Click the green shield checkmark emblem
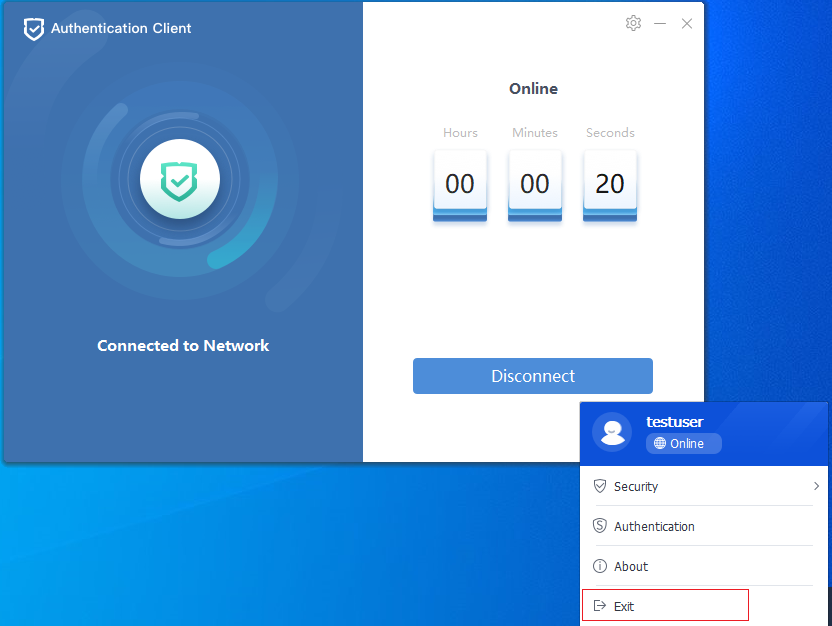This screenshot has height=626, width=832. 180,180
